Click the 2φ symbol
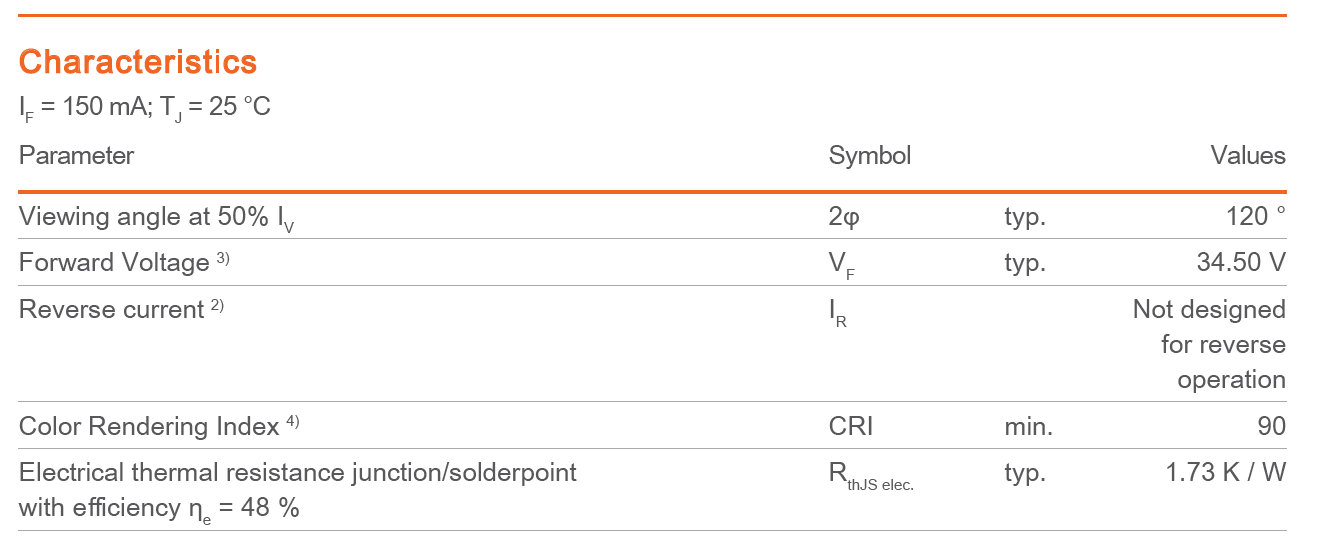The height and width of the screenshot is (543, 1319). (x=844, y=217)
